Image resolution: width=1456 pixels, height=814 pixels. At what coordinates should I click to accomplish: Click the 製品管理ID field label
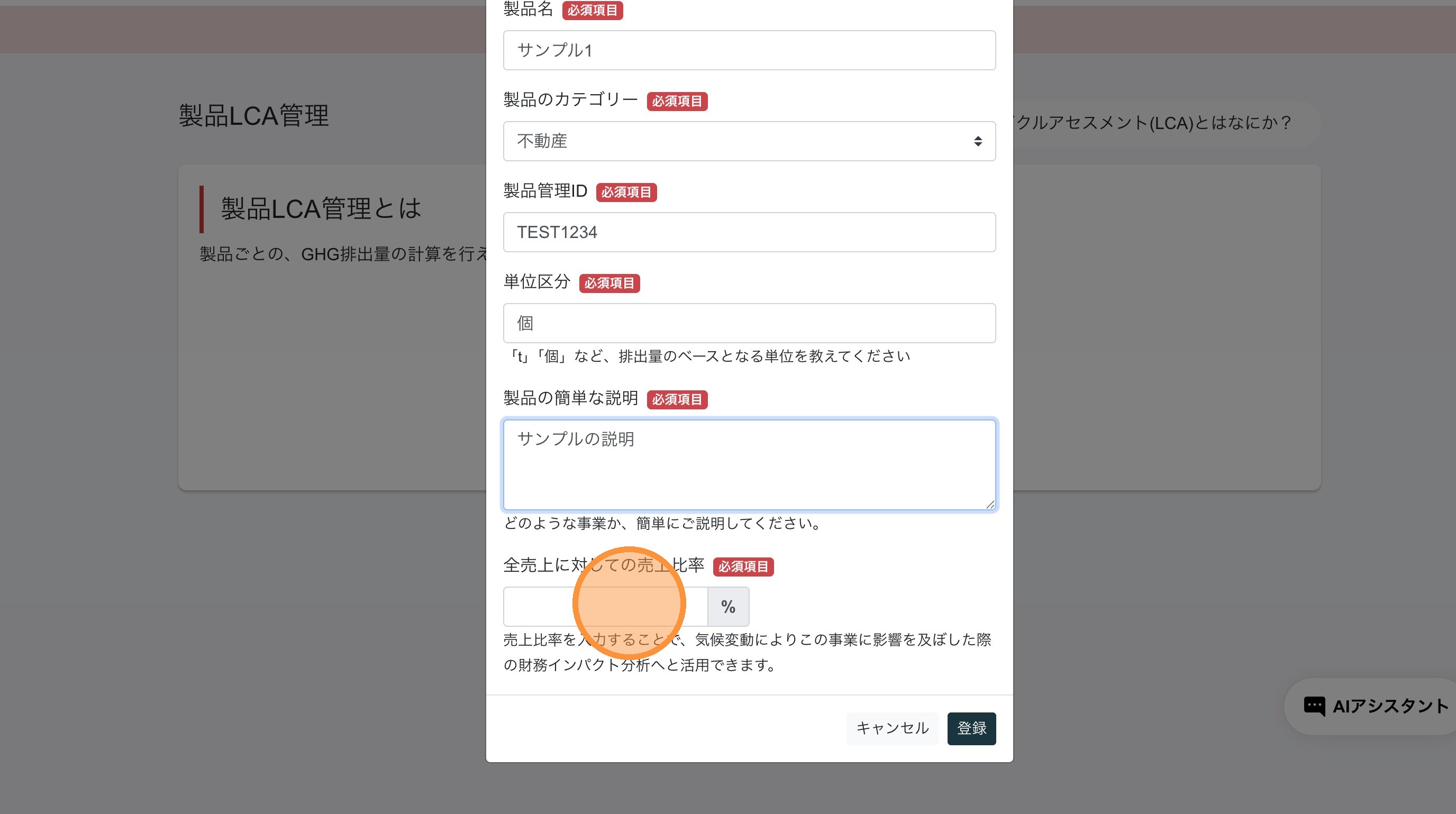click(545, 191)
